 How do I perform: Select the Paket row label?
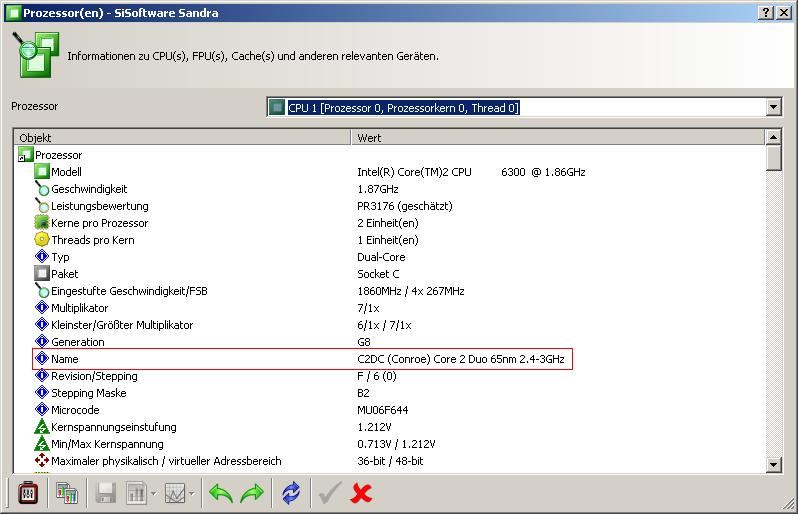(x=65, y=274)
